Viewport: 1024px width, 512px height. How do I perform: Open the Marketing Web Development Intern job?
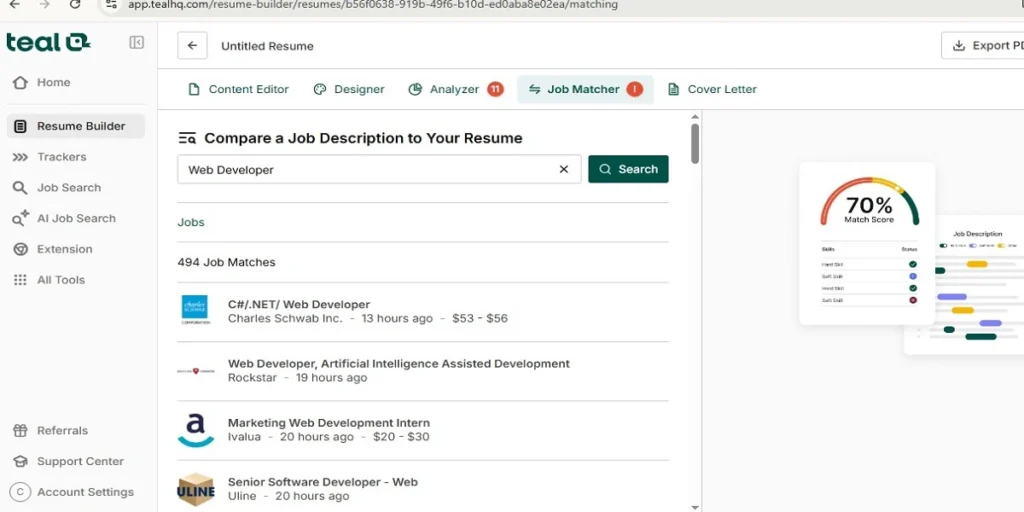423,430
